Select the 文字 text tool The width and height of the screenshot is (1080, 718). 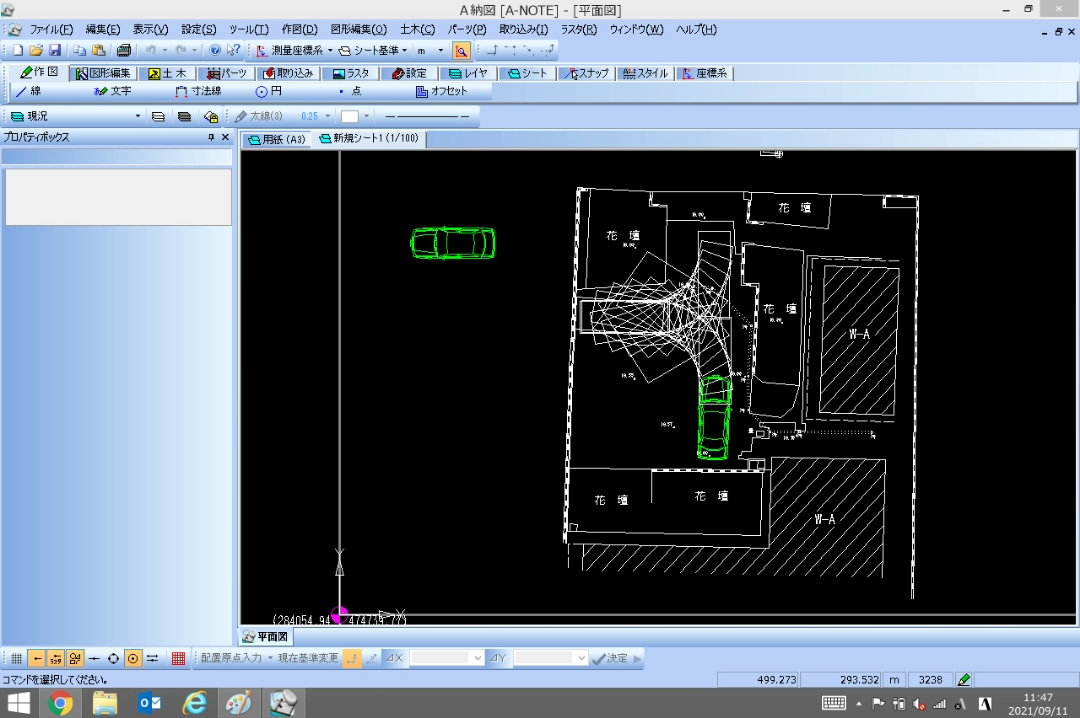113,91
